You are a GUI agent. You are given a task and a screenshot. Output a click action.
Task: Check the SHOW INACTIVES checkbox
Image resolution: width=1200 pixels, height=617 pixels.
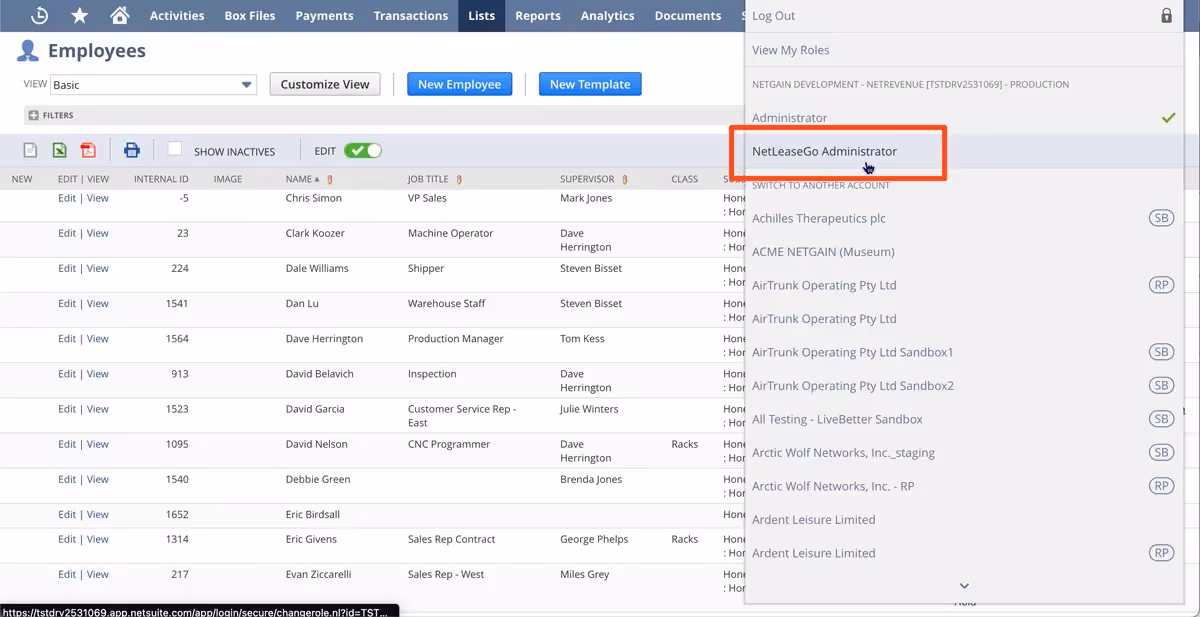coord(175,150)
